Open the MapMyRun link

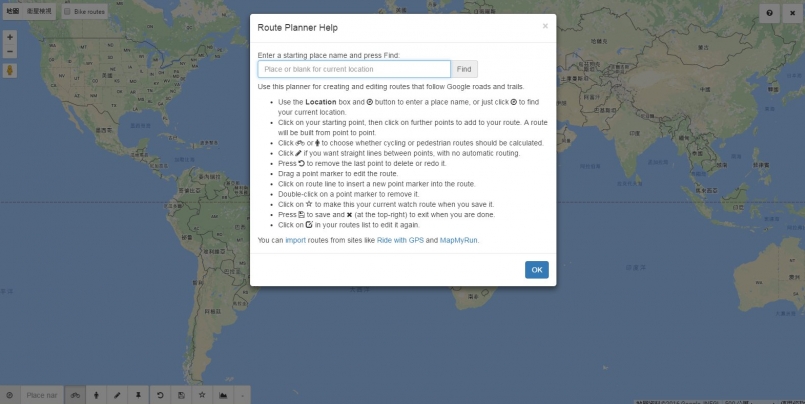(x=461, y=240)
